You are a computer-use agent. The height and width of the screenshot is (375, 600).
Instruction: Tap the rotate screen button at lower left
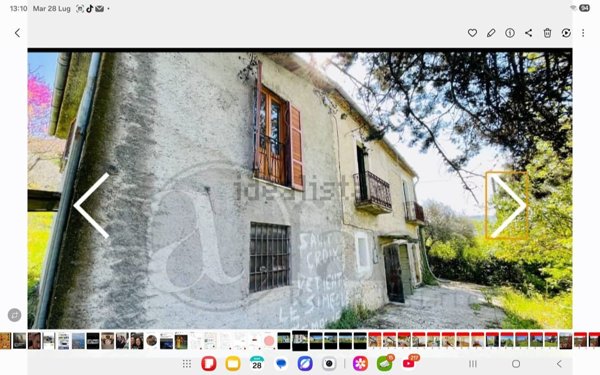15,315
